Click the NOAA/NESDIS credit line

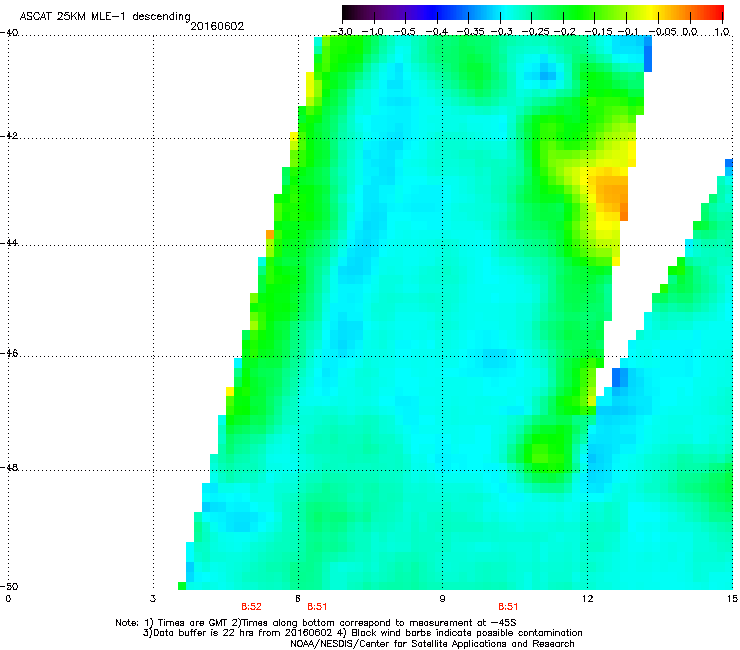[x=432, y=643]
